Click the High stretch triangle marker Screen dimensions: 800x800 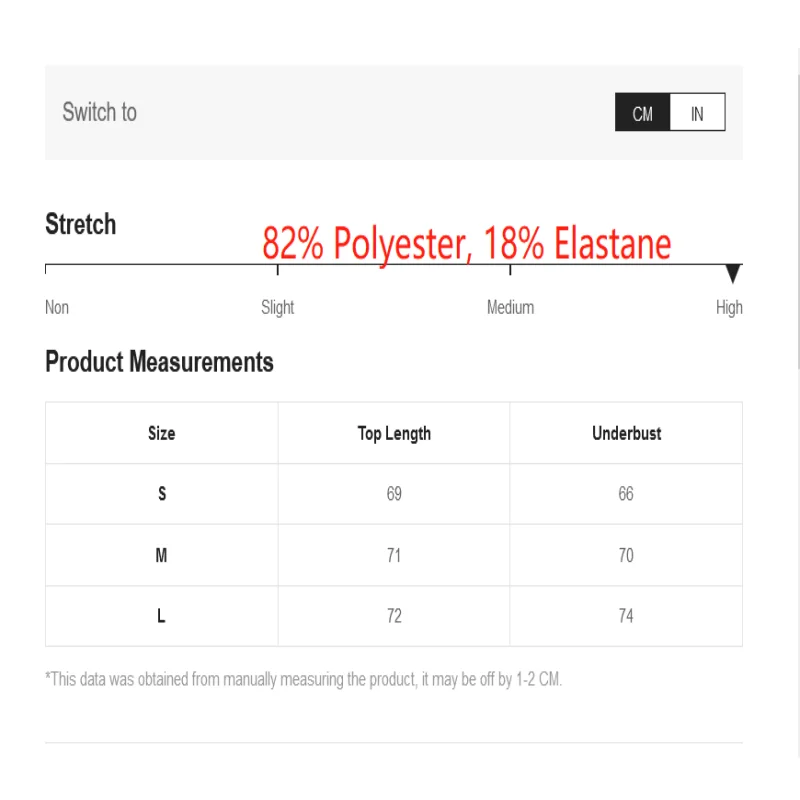tap(733, 273)
